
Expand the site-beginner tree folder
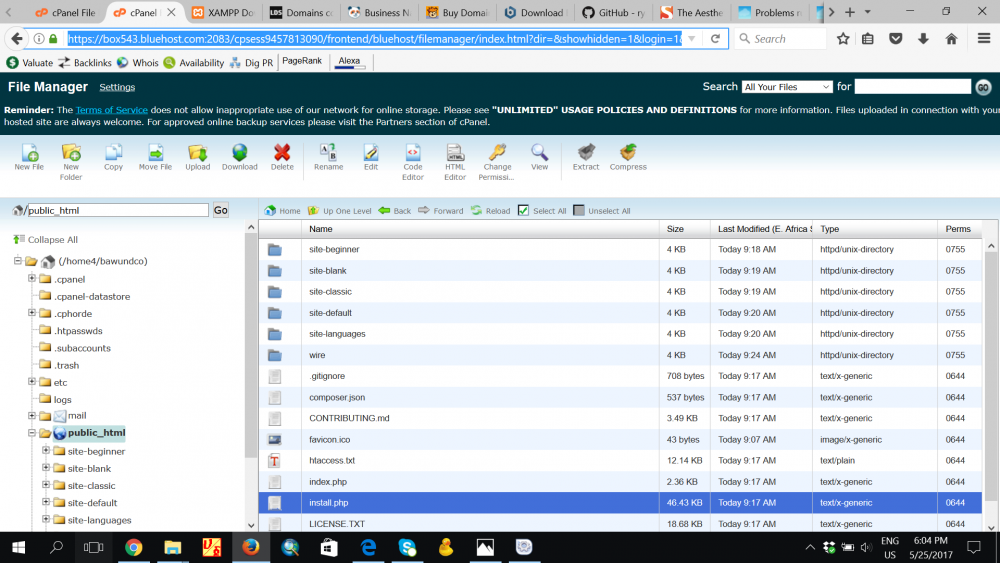46,451
